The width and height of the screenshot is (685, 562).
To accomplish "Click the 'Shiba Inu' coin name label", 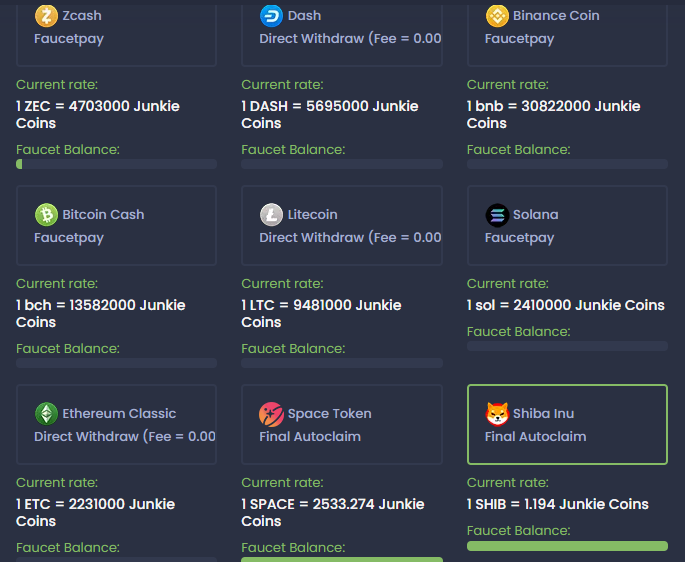I will 543,413.
